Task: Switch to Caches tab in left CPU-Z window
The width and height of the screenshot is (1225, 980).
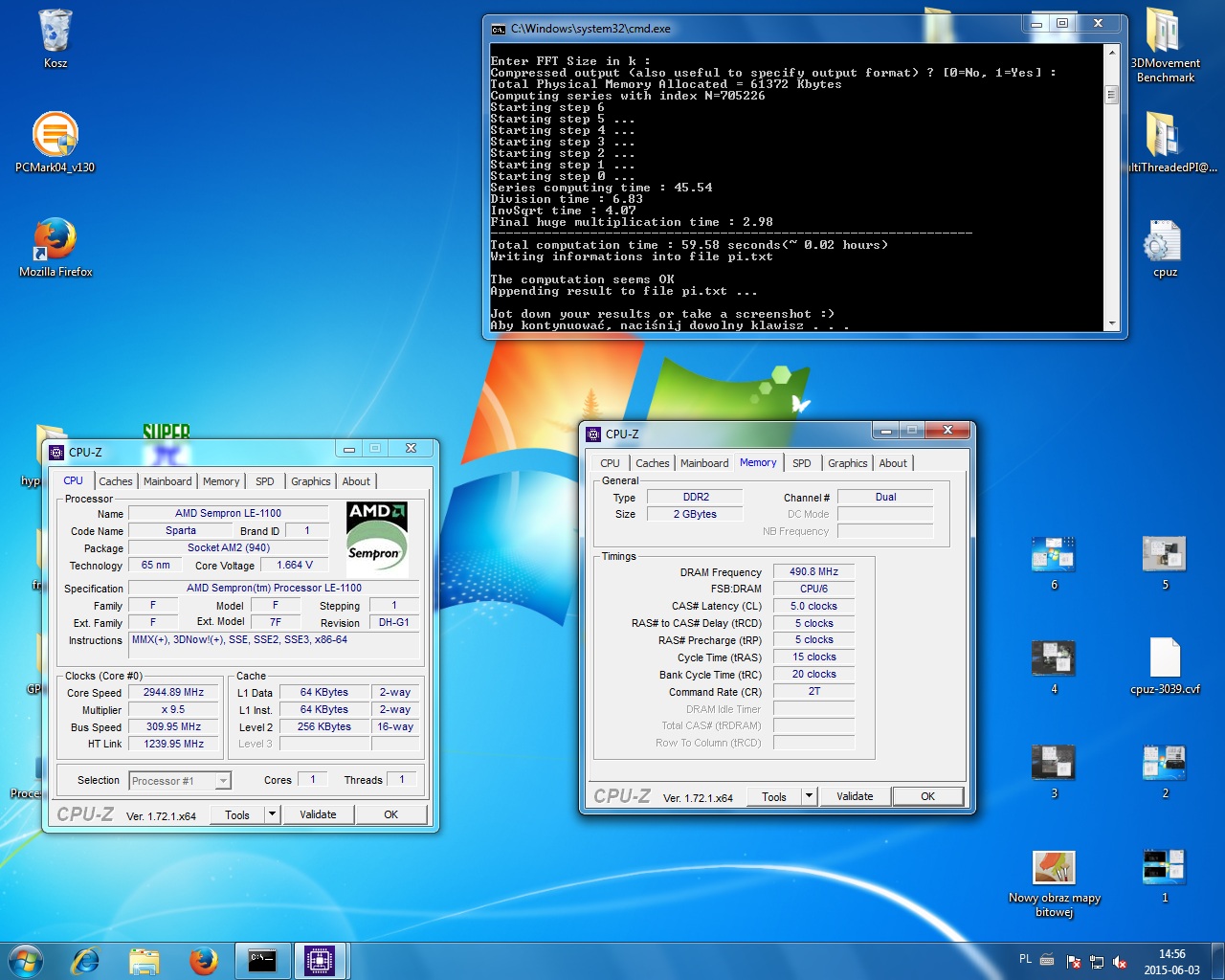Action: (x=116, y=481)
